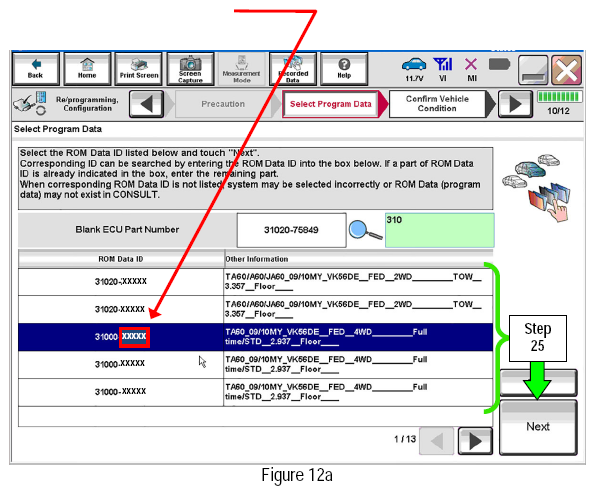Screen dimensions: 595x495
Task: Select first 31020-XXXXX 2WD TOW row
Action: [256, 282]
